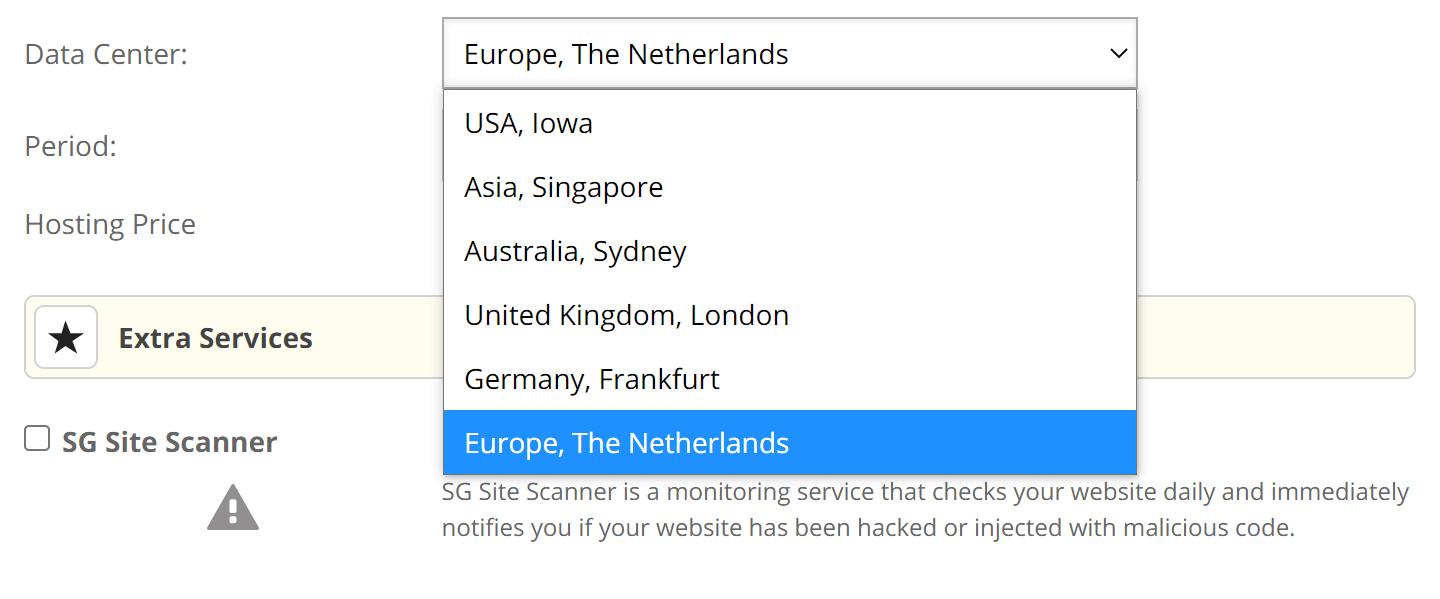Screen dimensions: 1440x599
Task: Click the SG Site Scanner label text
Action: click(170, 442)
